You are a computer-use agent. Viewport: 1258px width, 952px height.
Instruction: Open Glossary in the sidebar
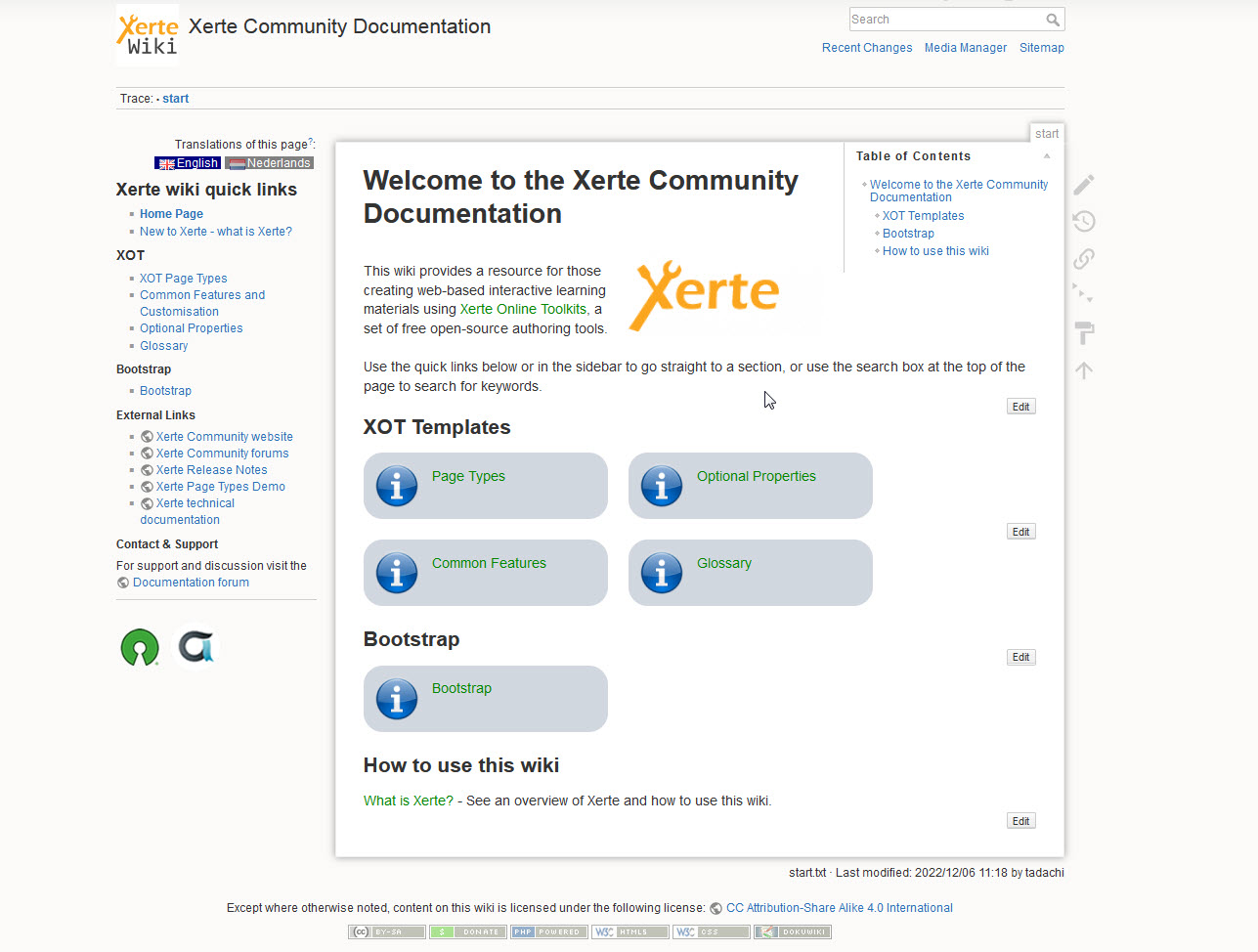[163, 346]
